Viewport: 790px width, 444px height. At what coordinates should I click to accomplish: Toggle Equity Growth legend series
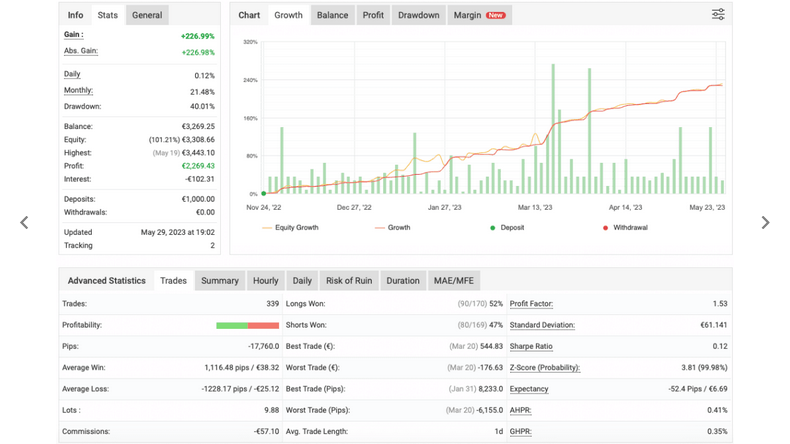tap(290, 228)
